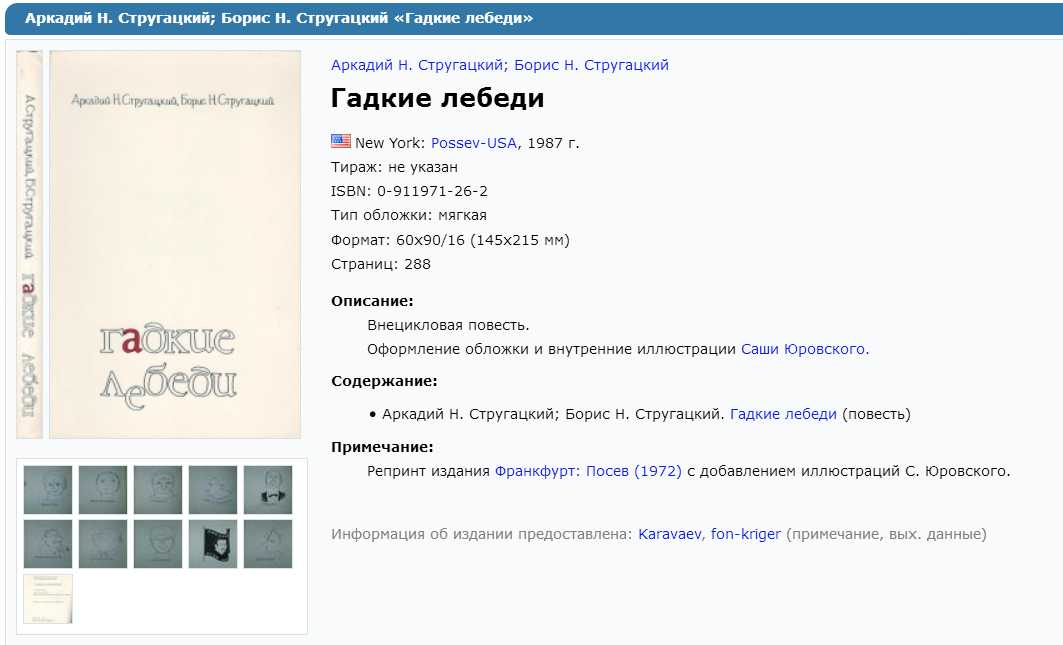Enlarge the book spine image
Viewport: 1063px width, 645px height.
(29, 244)
